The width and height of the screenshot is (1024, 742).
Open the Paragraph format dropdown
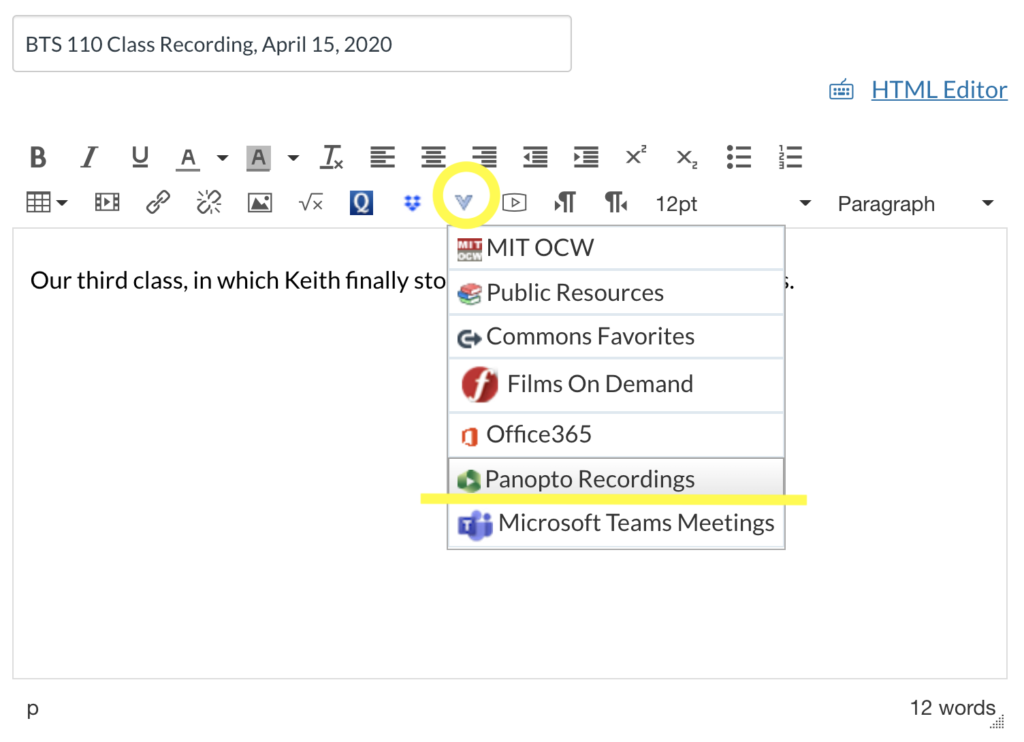[x=916, y=204]
